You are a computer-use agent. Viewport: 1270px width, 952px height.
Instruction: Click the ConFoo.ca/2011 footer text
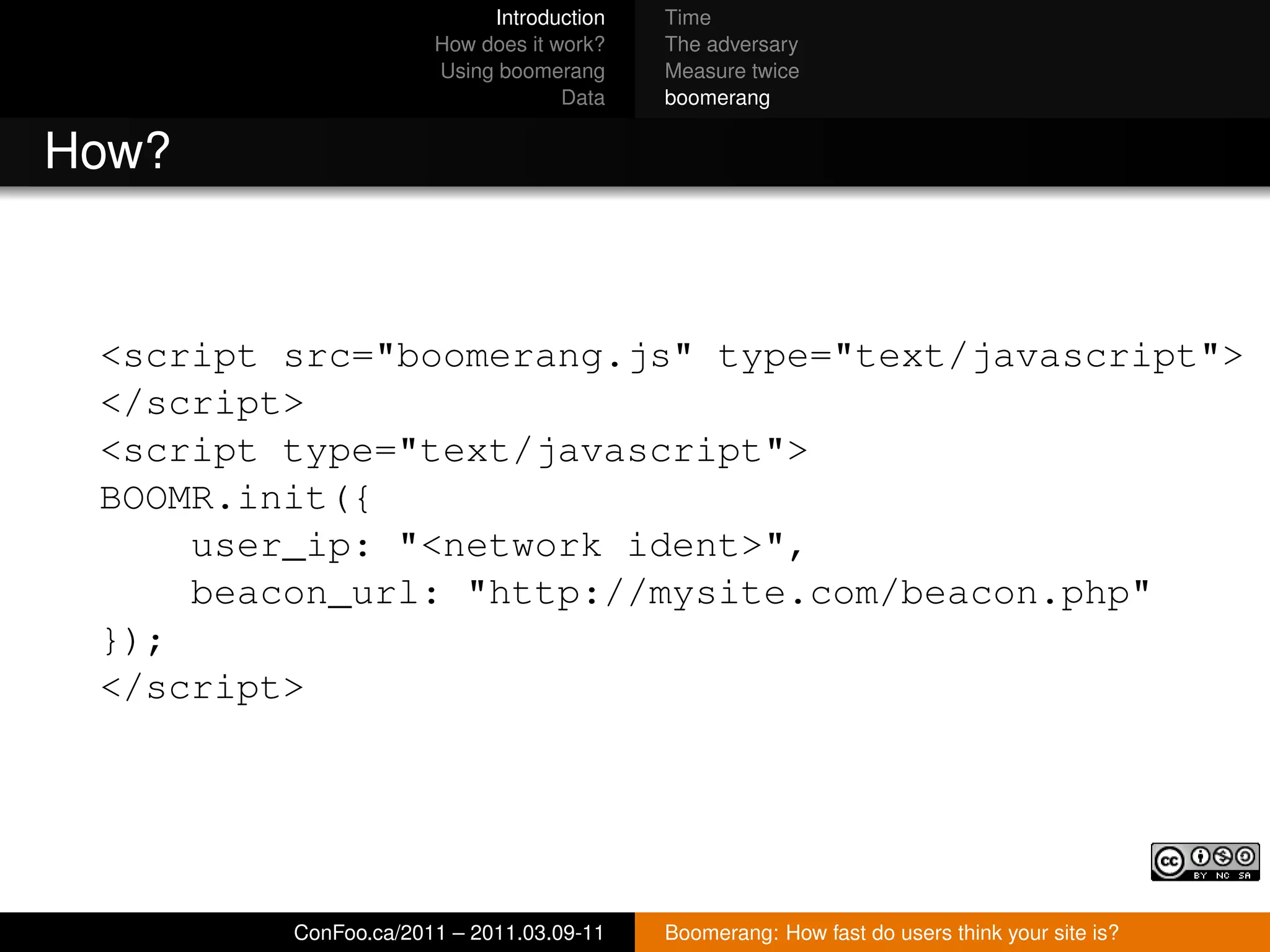pyautogui.click(x=449, y=933)
